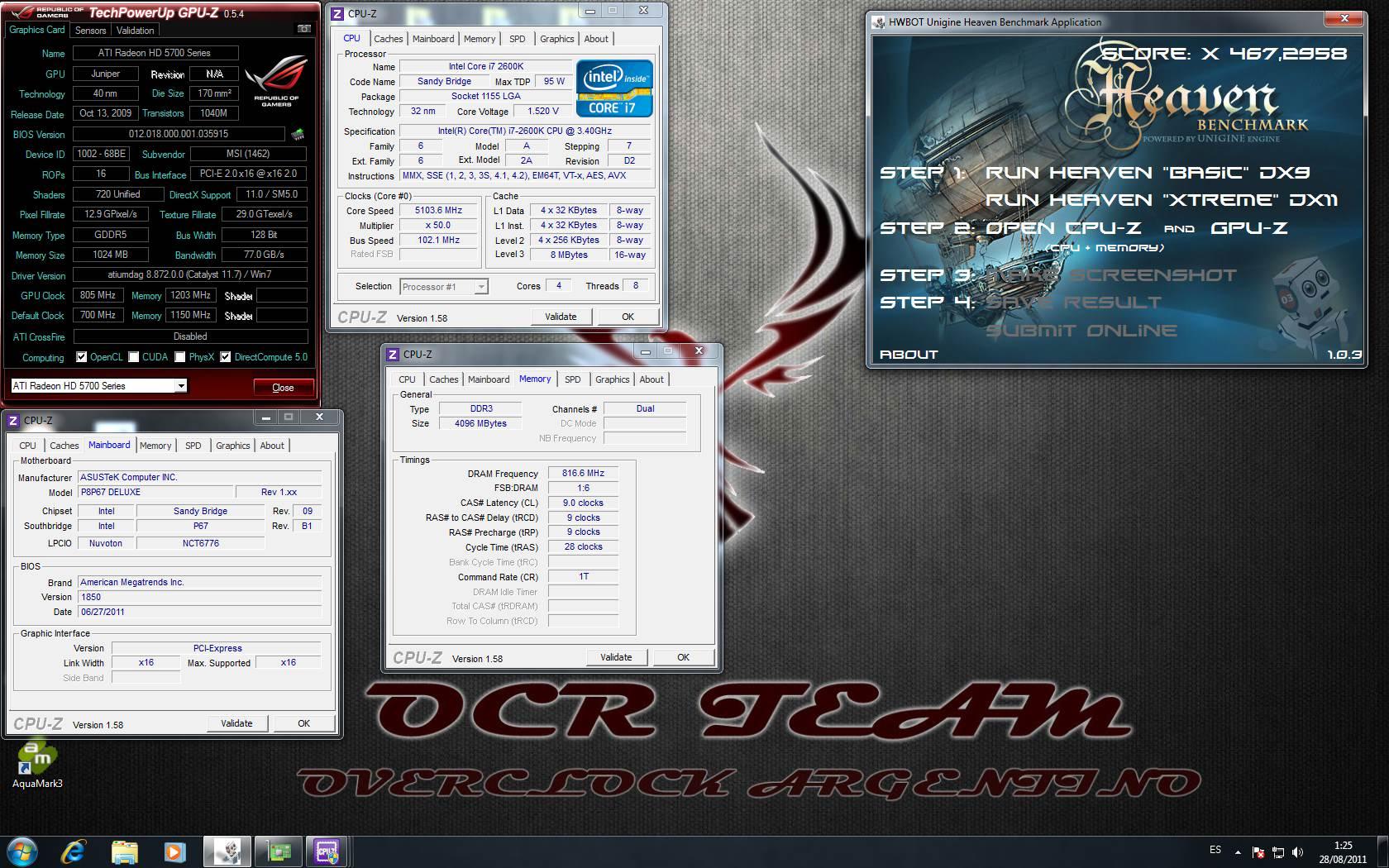Click the BIOS Version field in GPU-Z
Viewport: 1389px width, 868px height.
(x=179, y=134)
